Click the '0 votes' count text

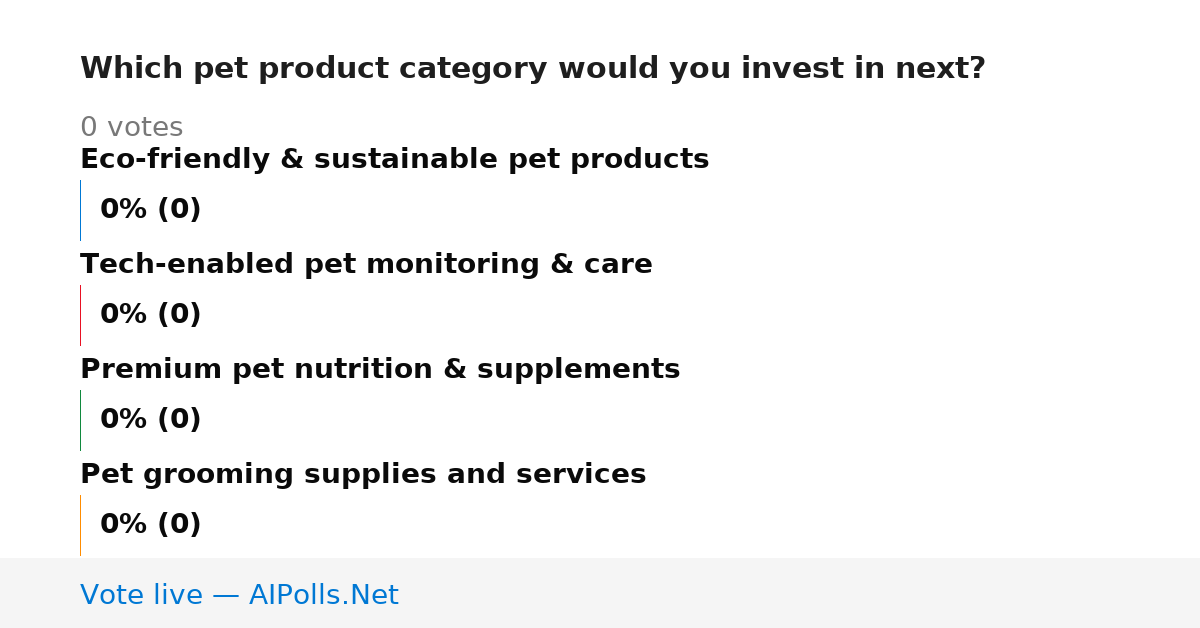(132, 128)
